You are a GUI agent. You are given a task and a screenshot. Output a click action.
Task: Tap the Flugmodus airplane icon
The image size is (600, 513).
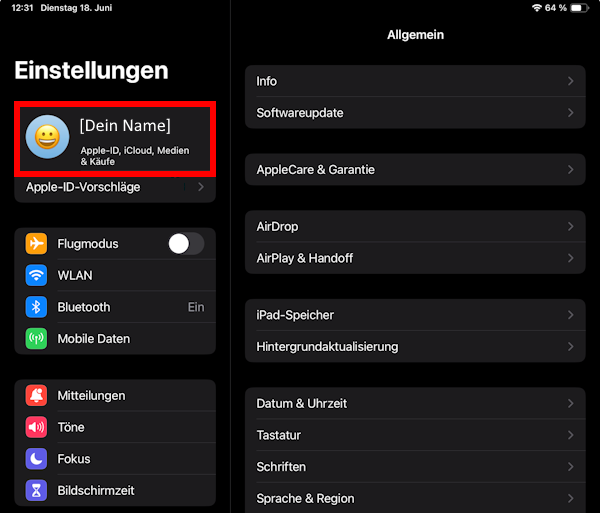pos(36,244)
